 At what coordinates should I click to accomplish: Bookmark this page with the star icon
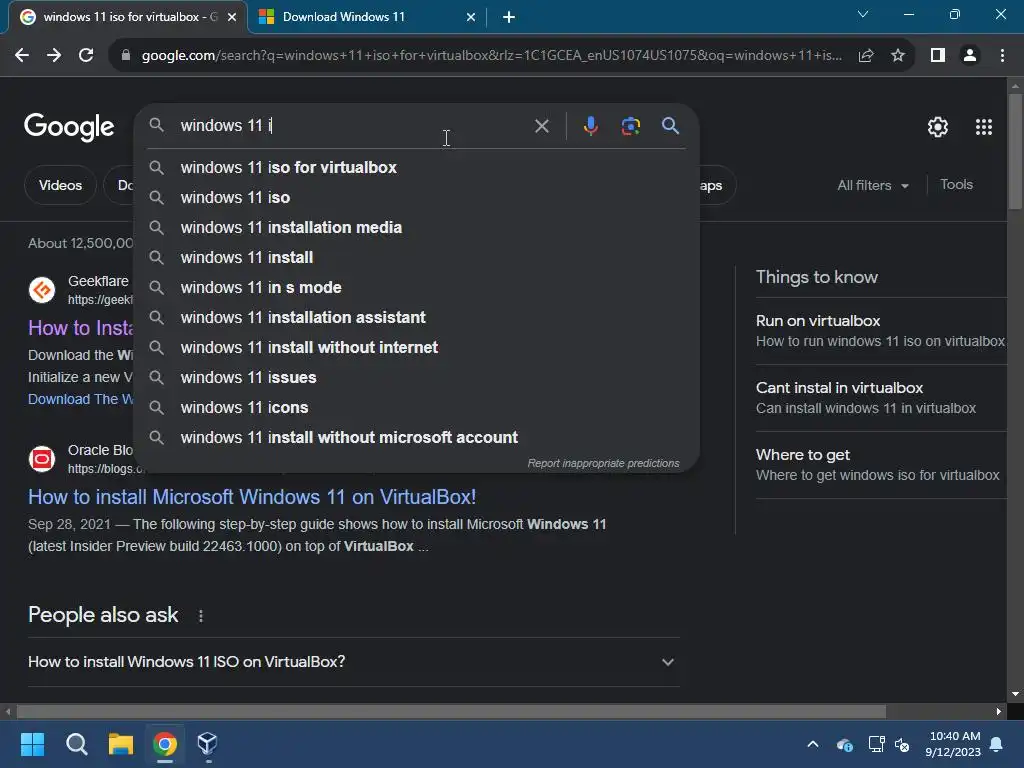click(898, 56)
